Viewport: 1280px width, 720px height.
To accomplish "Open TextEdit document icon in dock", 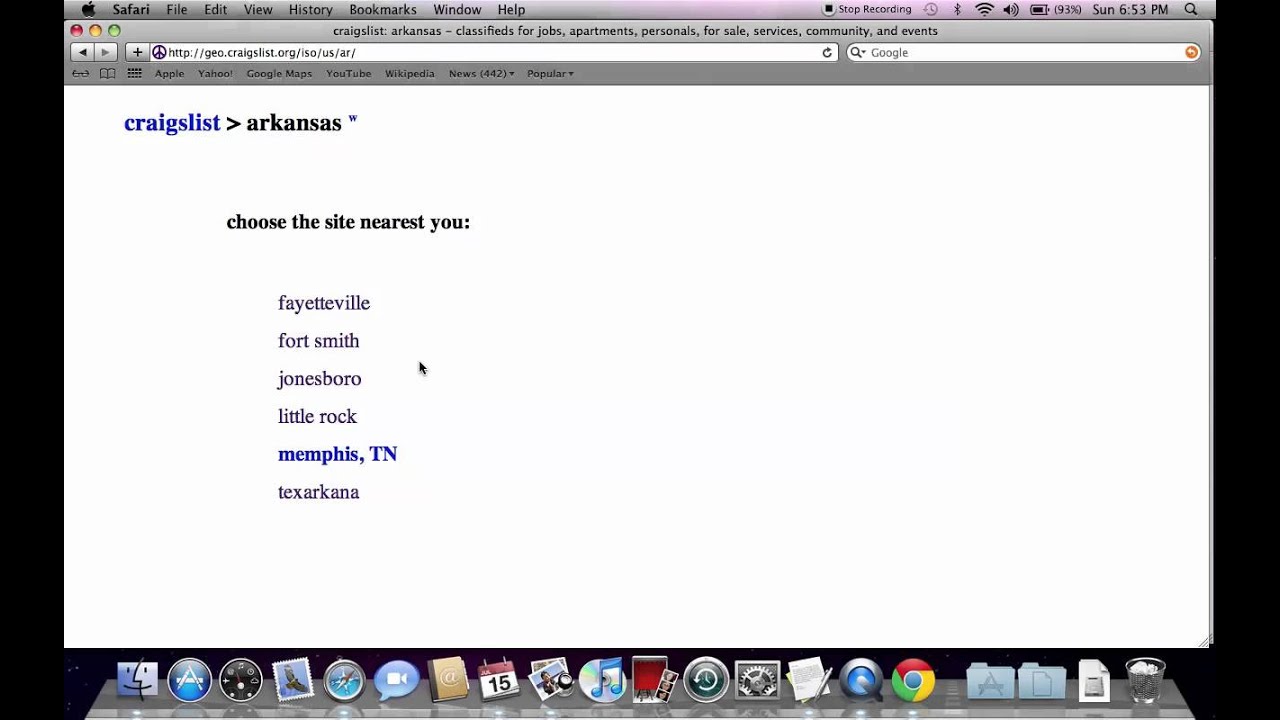I will point(809,680).
